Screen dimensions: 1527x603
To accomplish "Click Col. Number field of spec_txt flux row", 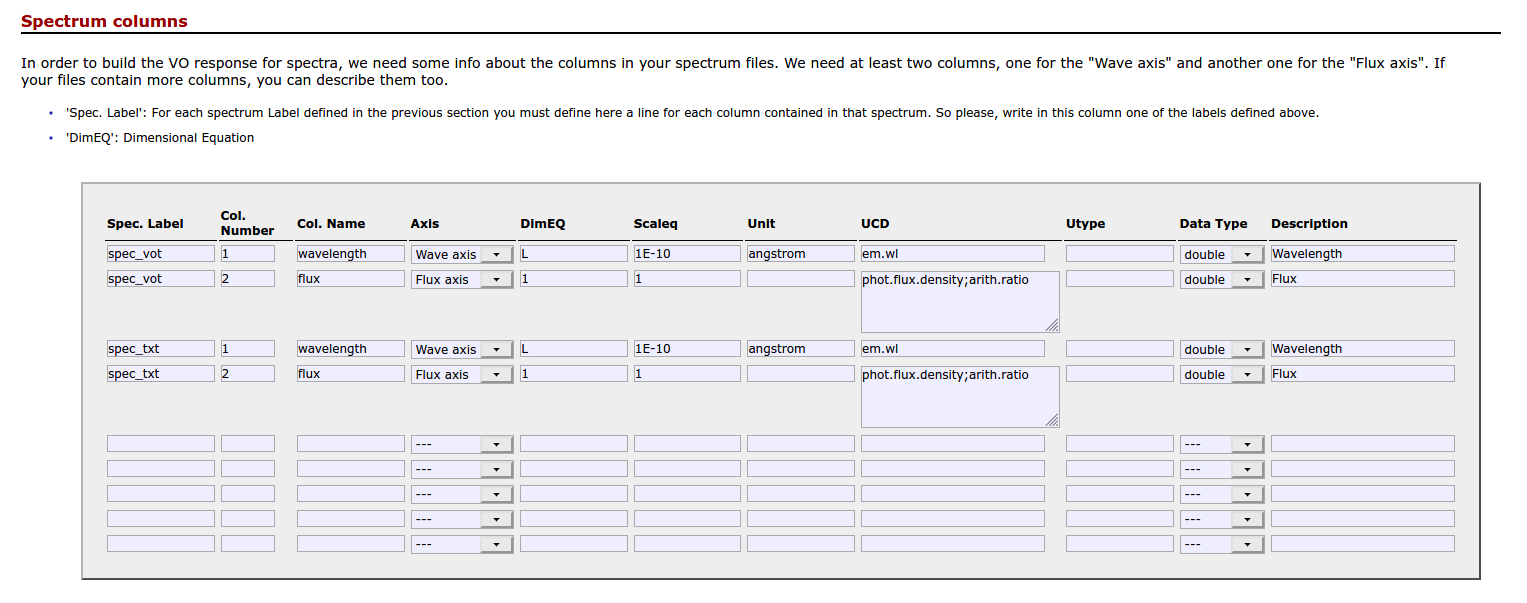I will coord(248,374).
